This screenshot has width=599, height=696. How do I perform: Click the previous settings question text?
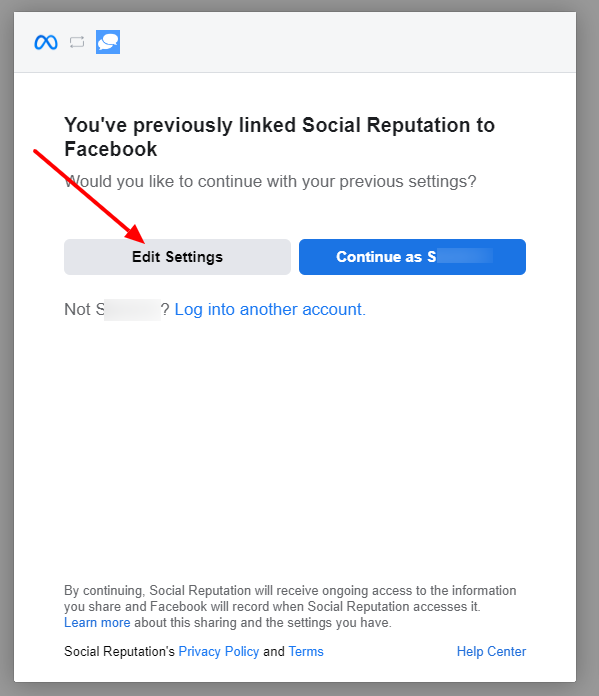[x=270, y=182]
